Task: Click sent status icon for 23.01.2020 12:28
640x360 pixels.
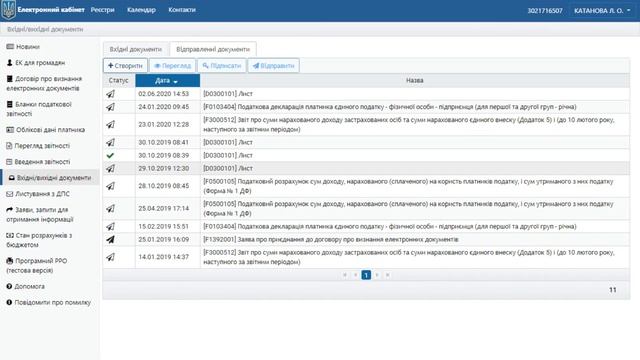Action: pos(110,124)
